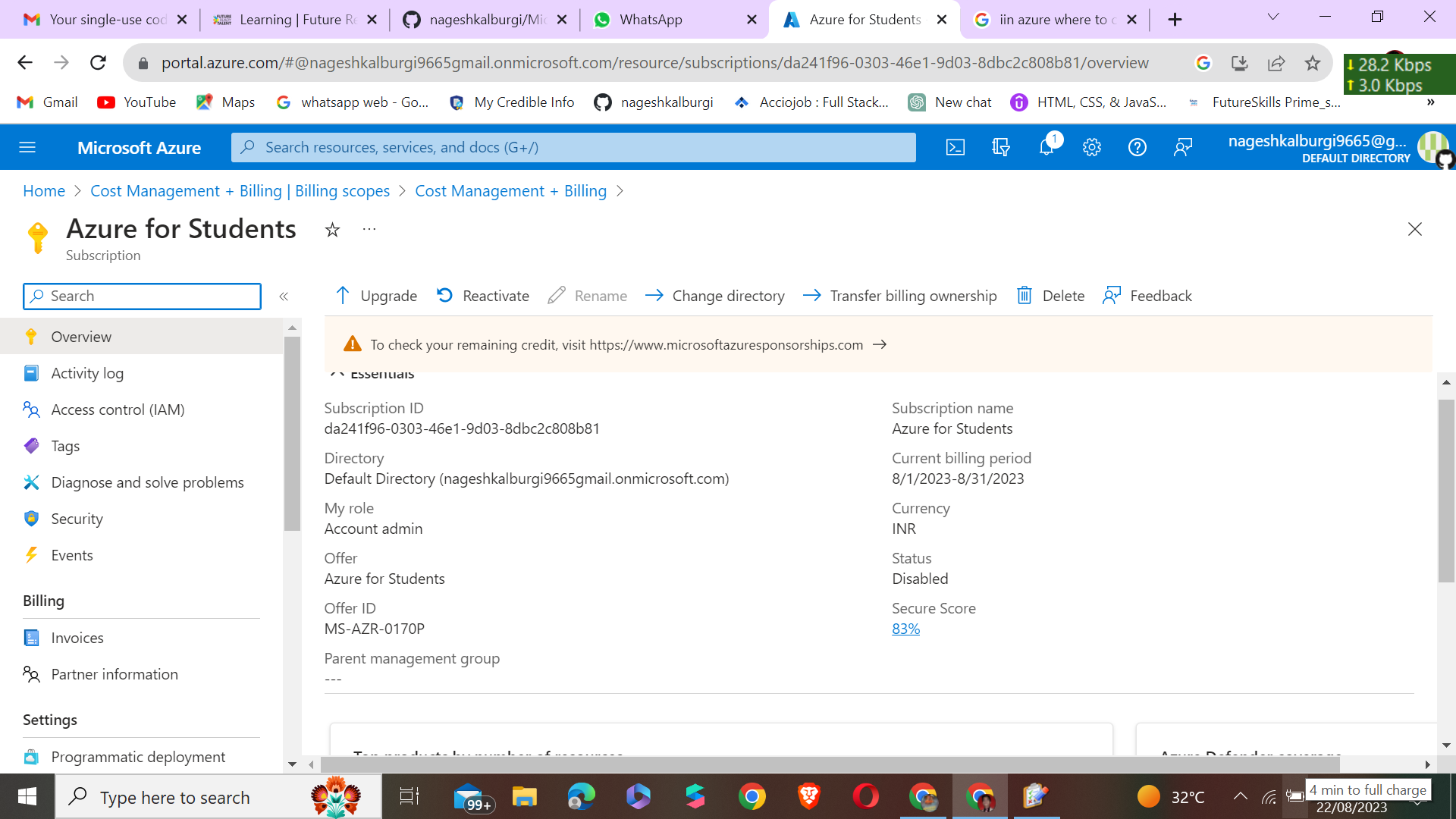
Task: Open the Windows Start menu
Action: [27, 796]
